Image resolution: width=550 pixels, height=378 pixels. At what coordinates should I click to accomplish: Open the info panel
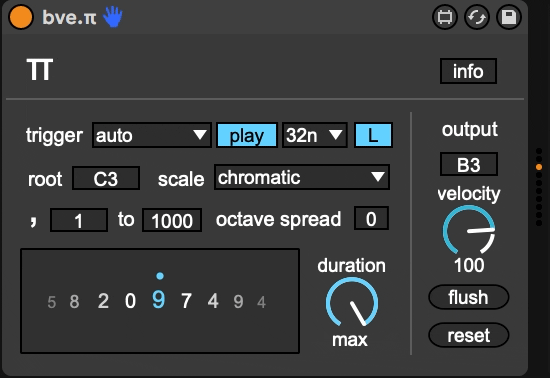coord(468,71)
